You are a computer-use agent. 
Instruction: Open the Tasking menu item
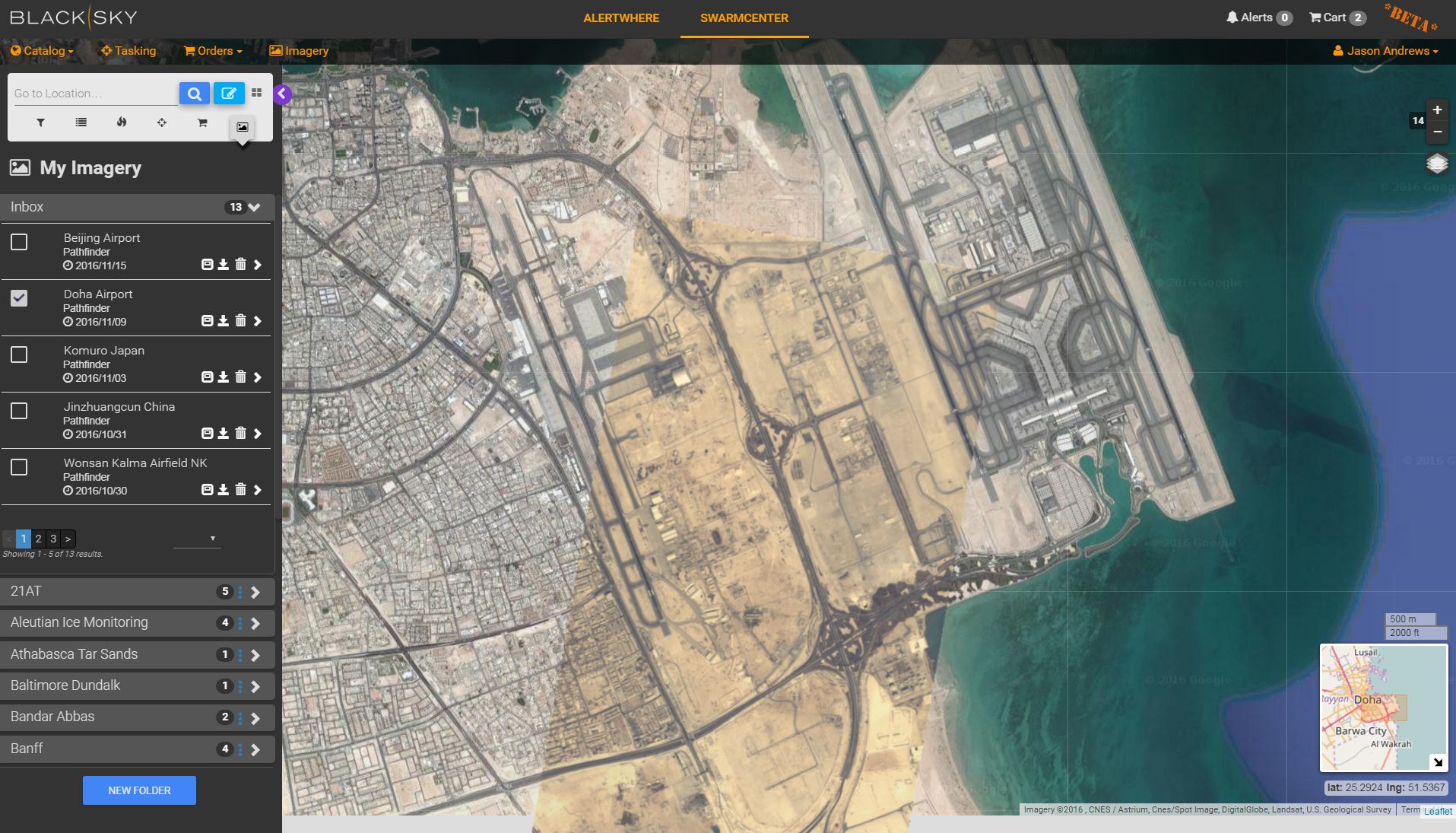[x=128, y=51]
